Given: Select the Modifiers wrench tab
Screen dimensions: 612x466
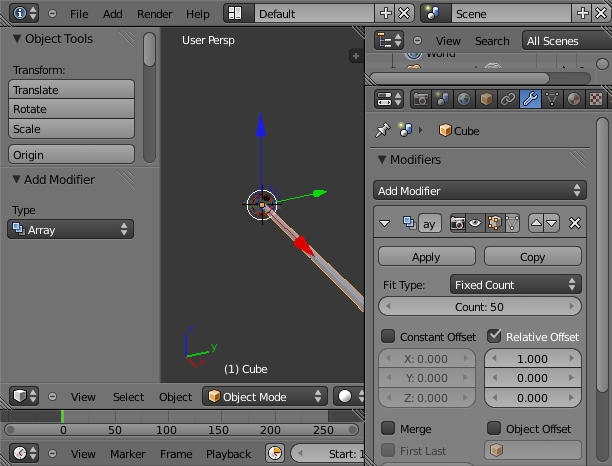Looking at the screenshot, I should 530,99.
